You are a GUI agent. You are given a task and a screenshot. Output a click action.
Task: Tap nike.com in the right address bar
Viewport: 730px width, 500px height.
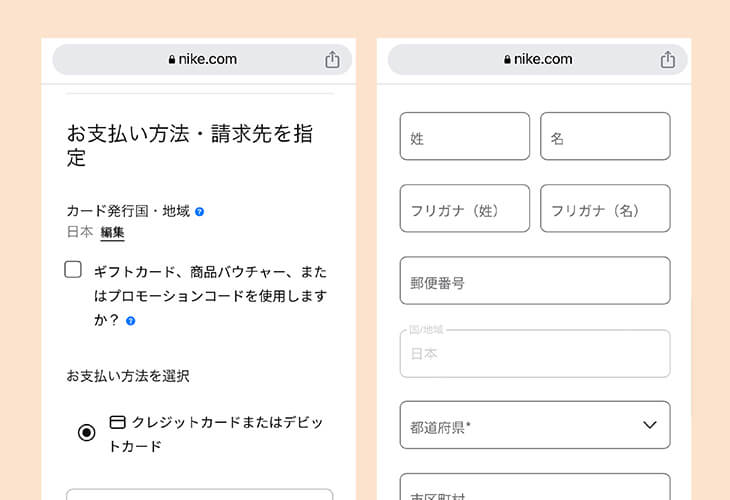pyautogui.click(x=544, y=60)
